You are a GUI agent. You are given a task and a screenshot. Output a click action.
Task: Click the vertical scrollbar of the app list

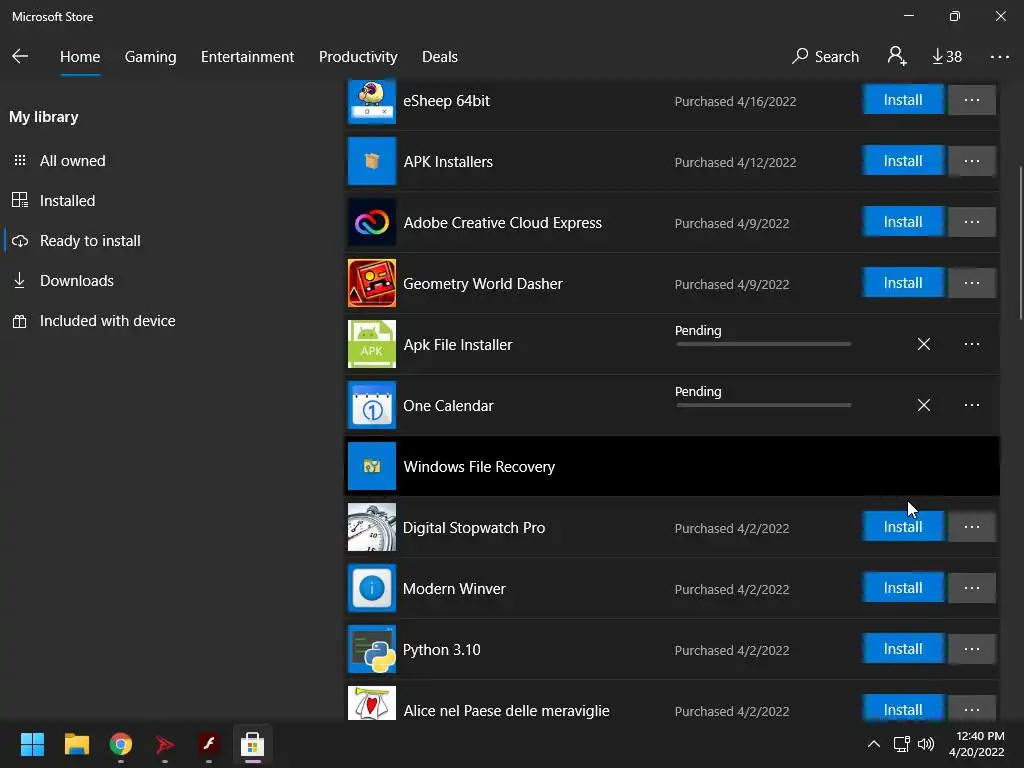coord(1020,243)
